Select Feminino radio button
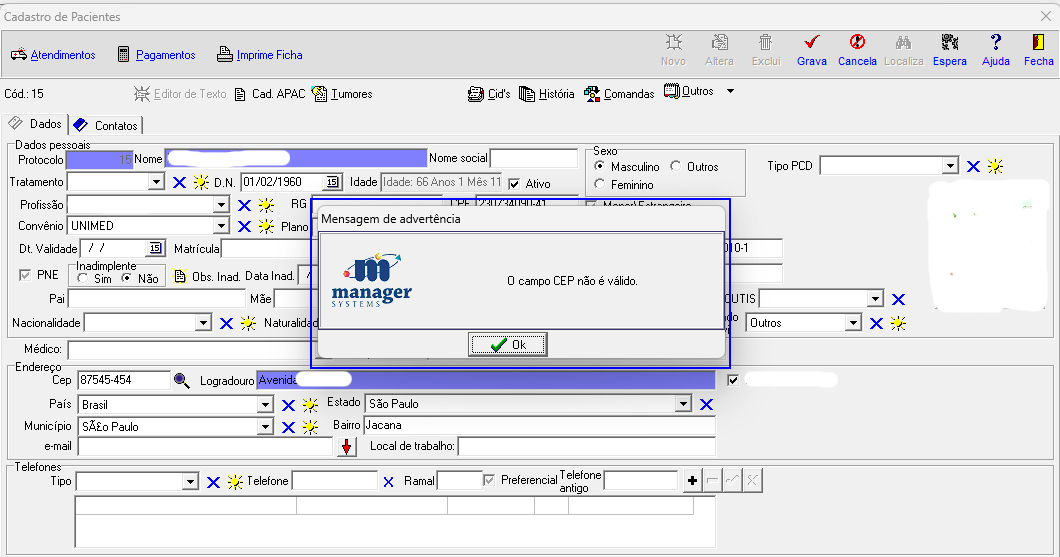Image resolution: width=1060 pixels, height=557 pixels. (599, 184)
